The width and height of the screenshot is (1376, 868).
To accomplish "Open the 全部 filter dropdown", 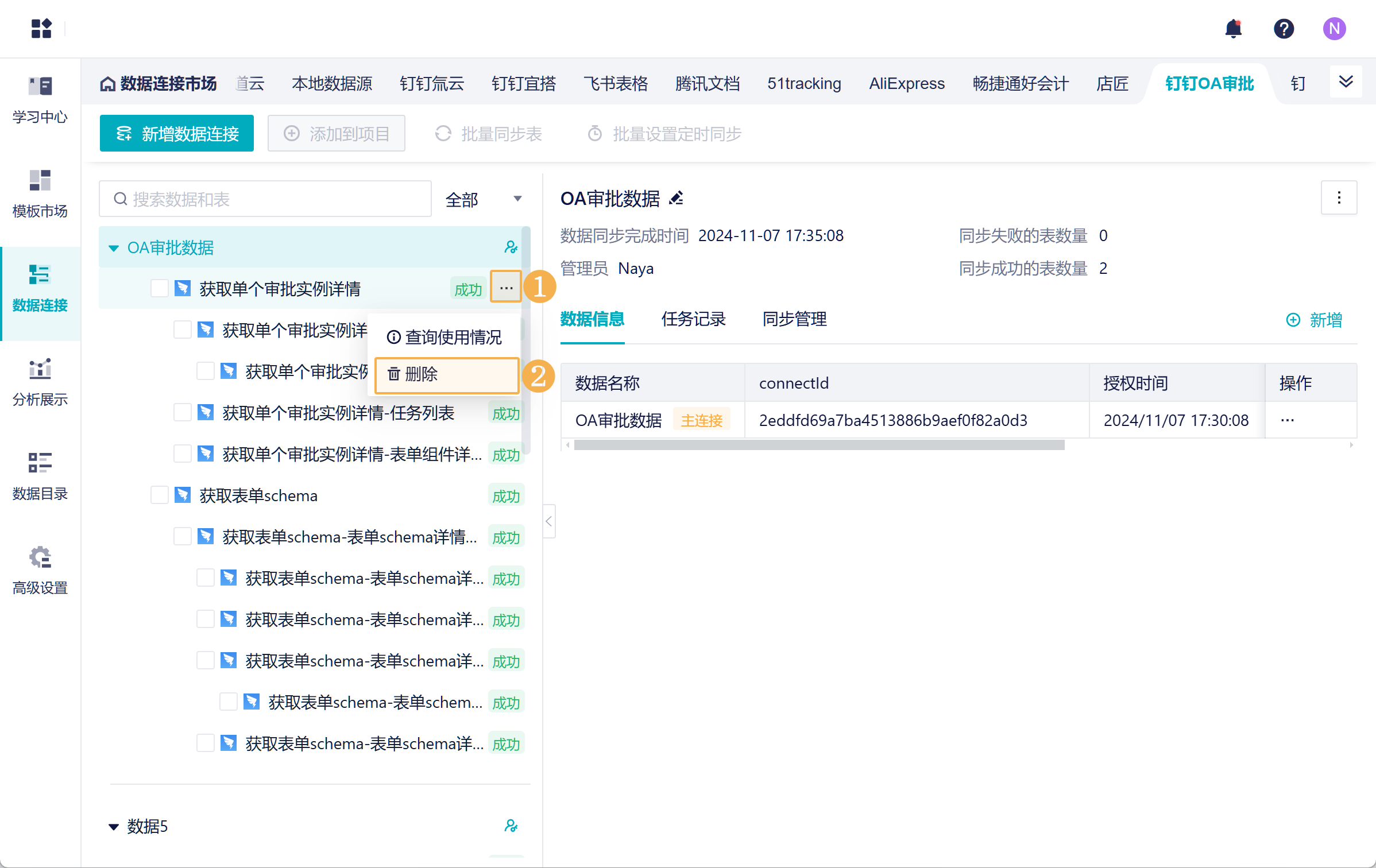I will point(484,199).
